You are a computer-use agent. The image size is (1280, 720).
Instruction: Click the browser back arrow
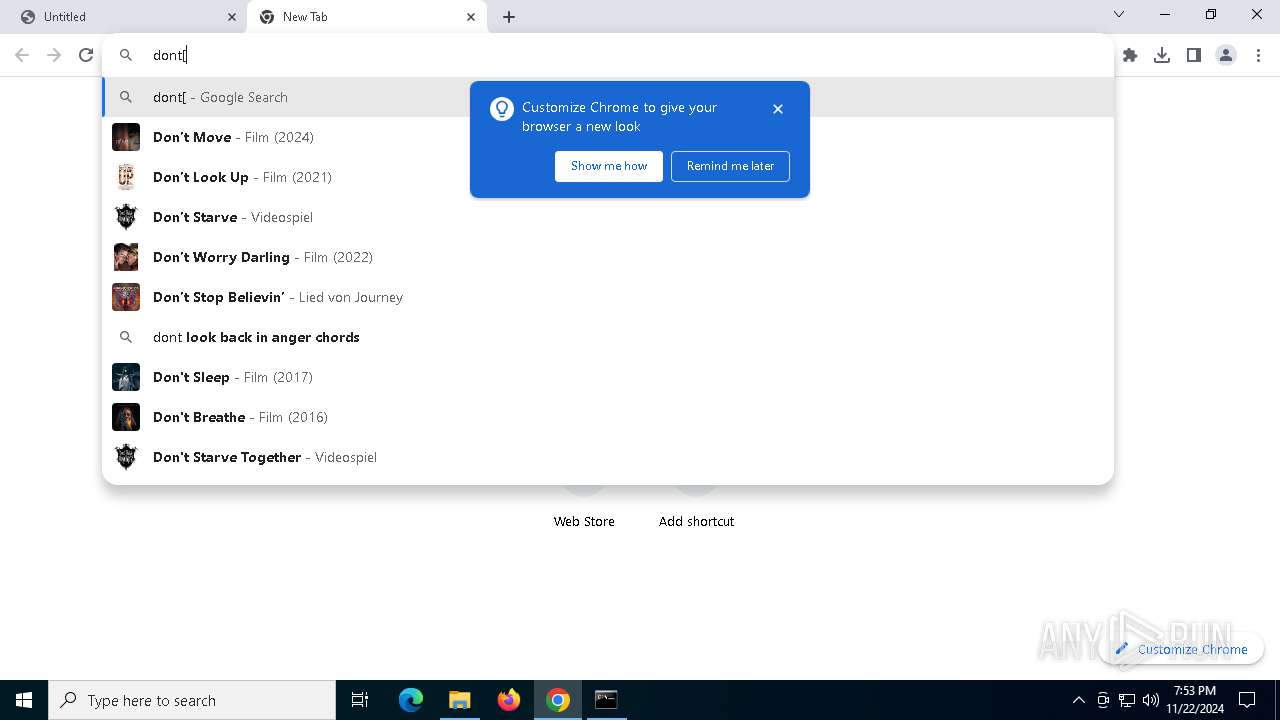[x=22, y=55]
